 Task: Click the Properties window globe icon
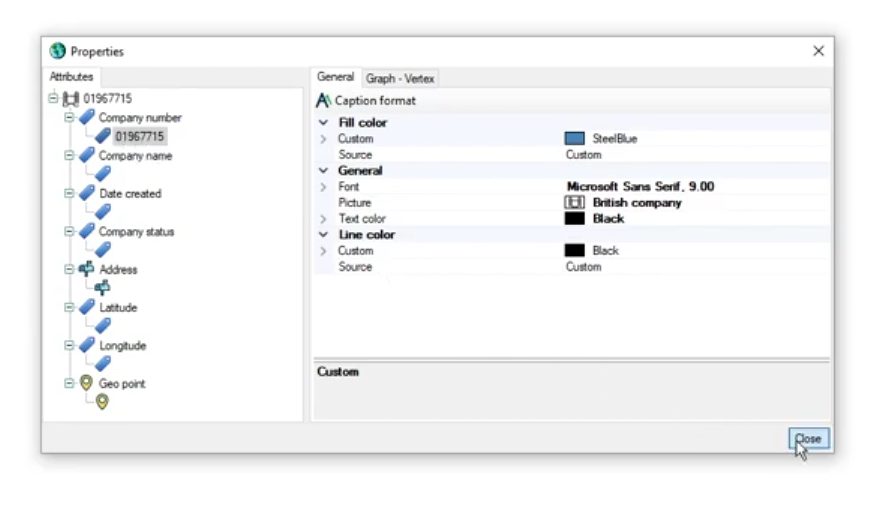(x=58, y=51)
